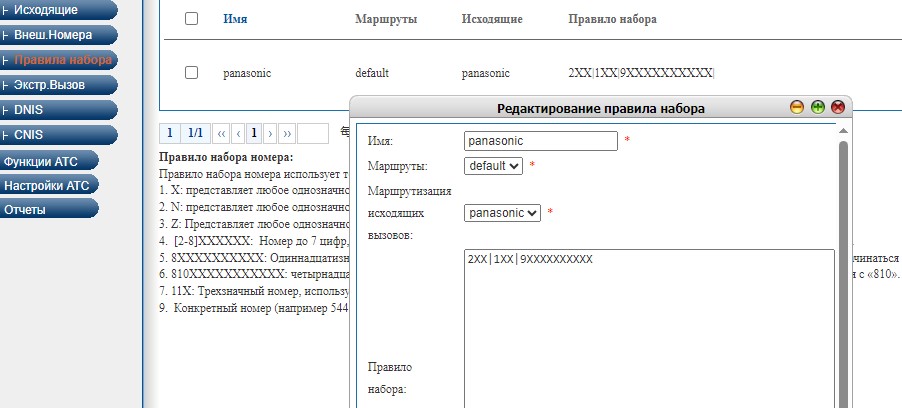The height and width of the screenshot is (408, 902).
Task: Click the default route cell in table
Action: 372,73
